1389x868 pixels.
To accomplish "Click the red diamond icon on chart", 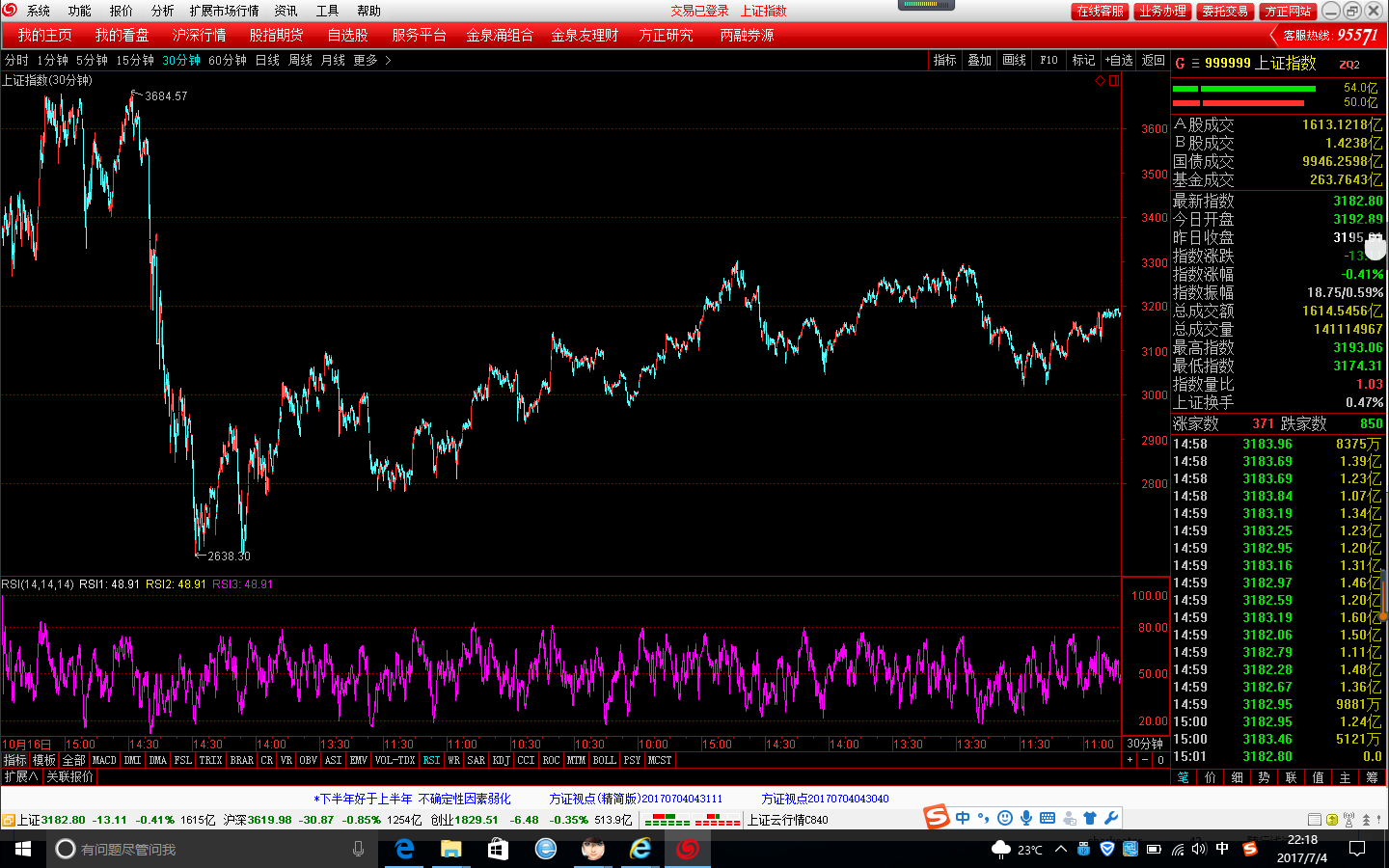I will coord(1100,81).
